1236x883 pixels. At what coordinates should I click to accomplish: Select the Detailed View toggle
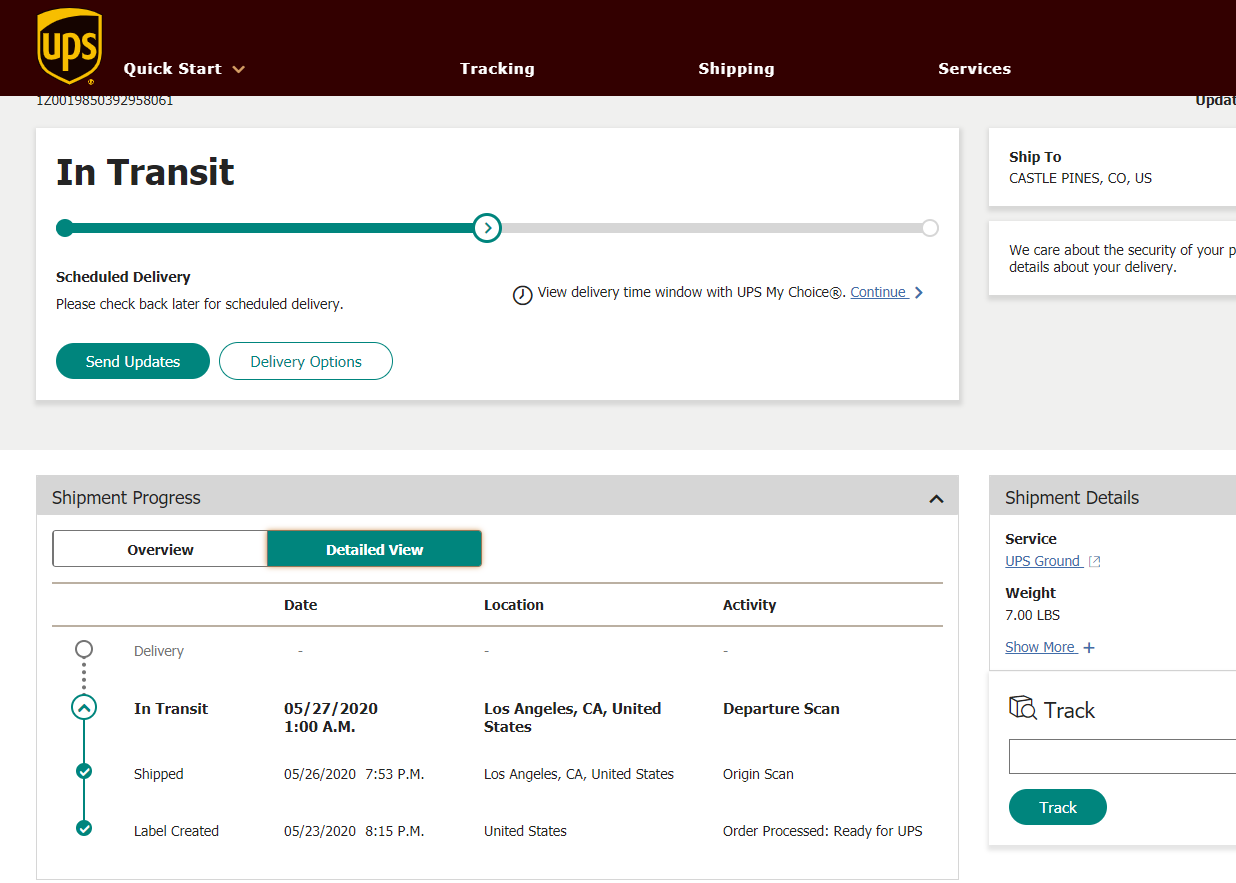pos(374,549)
